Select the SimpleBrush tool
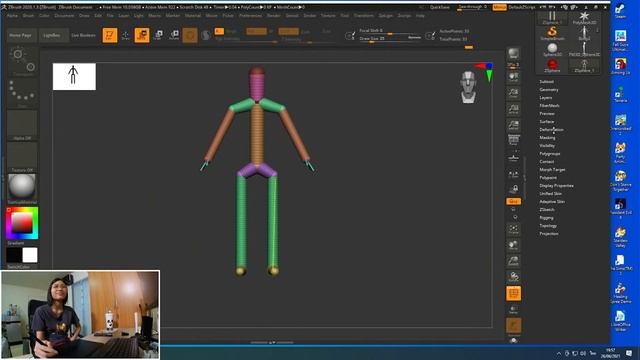Image resolution: width=640 pixels, height=360 pixels. coord(552,33)
